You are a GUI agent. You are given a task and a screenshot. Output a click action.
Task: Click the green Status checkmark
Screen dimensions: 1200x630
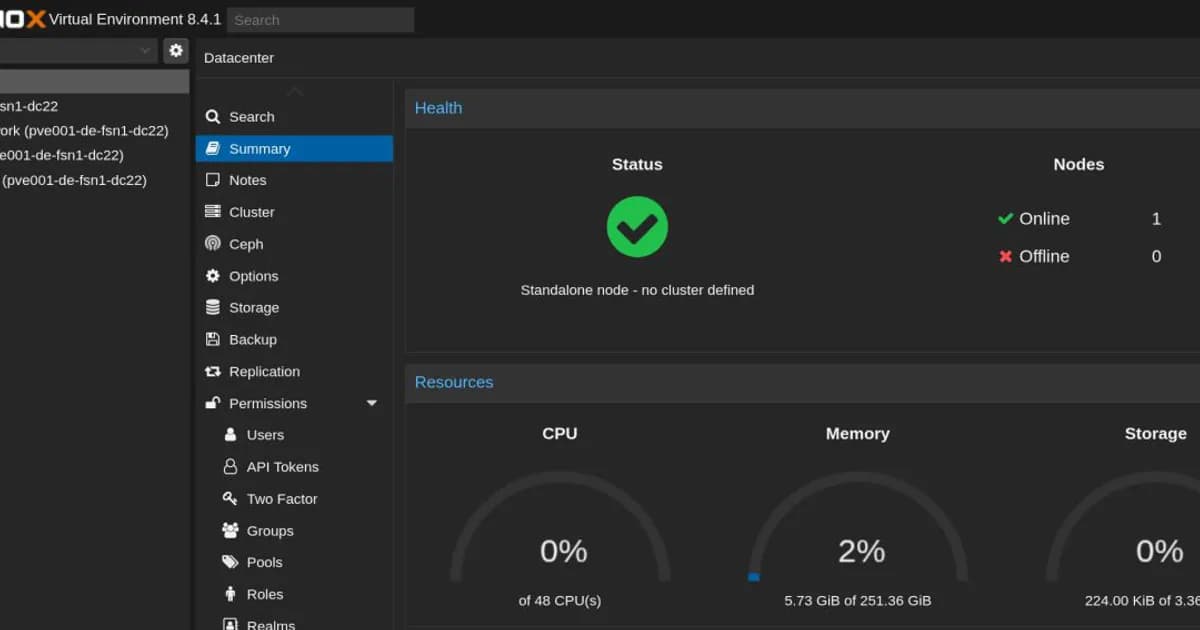tap(637, 227)
